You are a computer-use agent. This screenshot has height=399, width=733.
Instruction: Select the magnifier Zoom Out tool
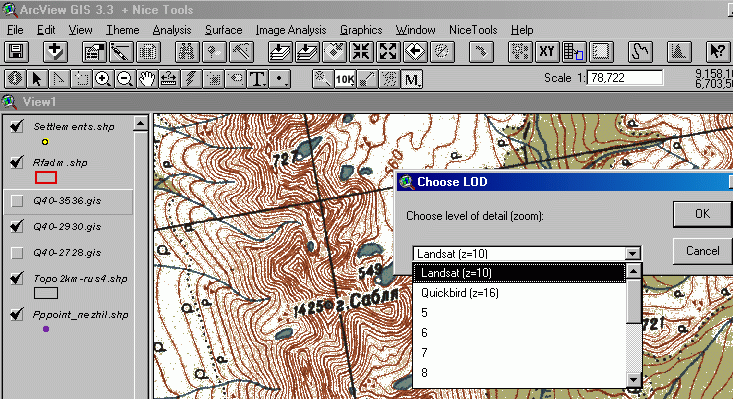point(124,78)
